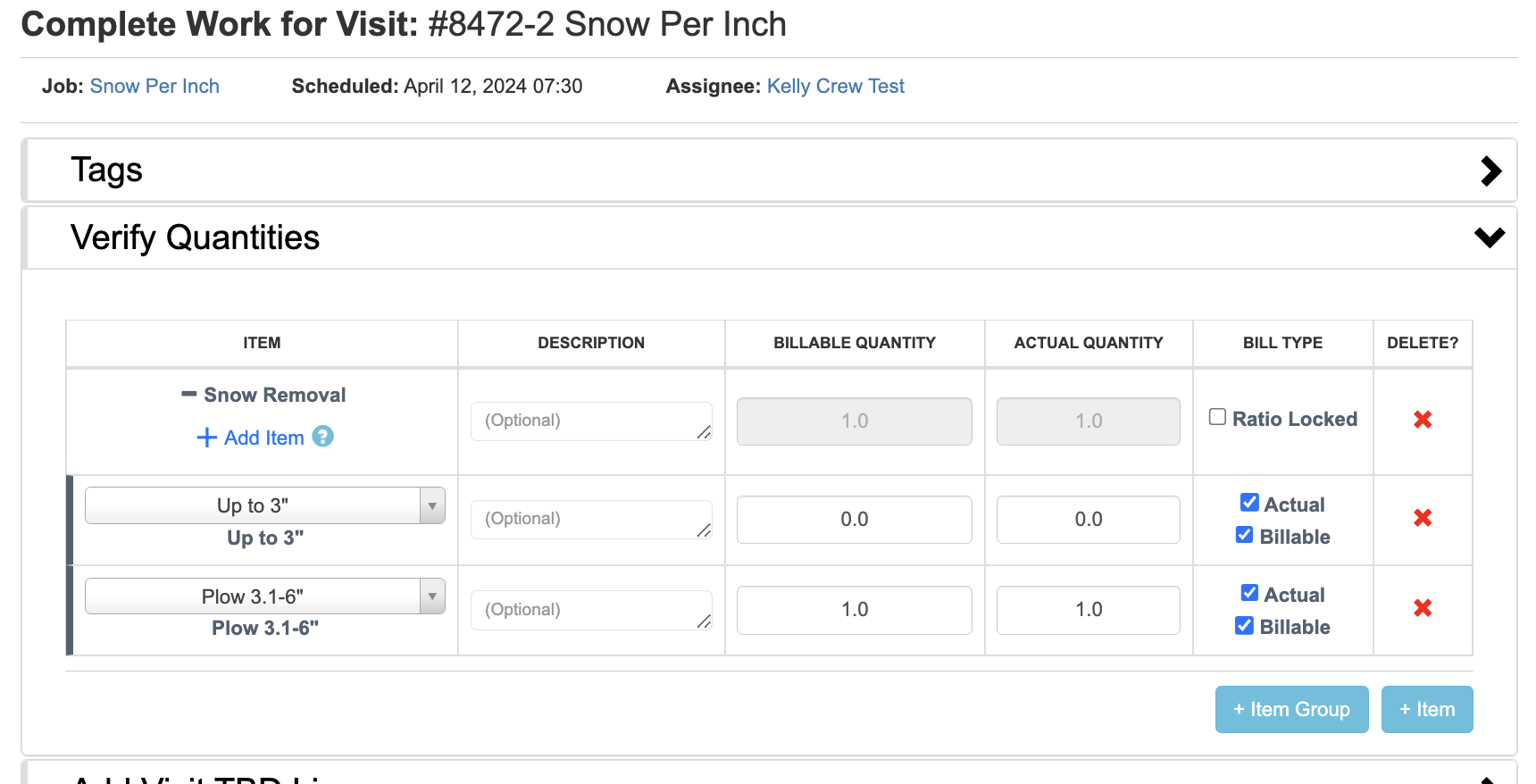The height and width of the screenshot is (784, 1536).
Task: Expand the Tags section chevron
Action: click(x=1490, y=171)
